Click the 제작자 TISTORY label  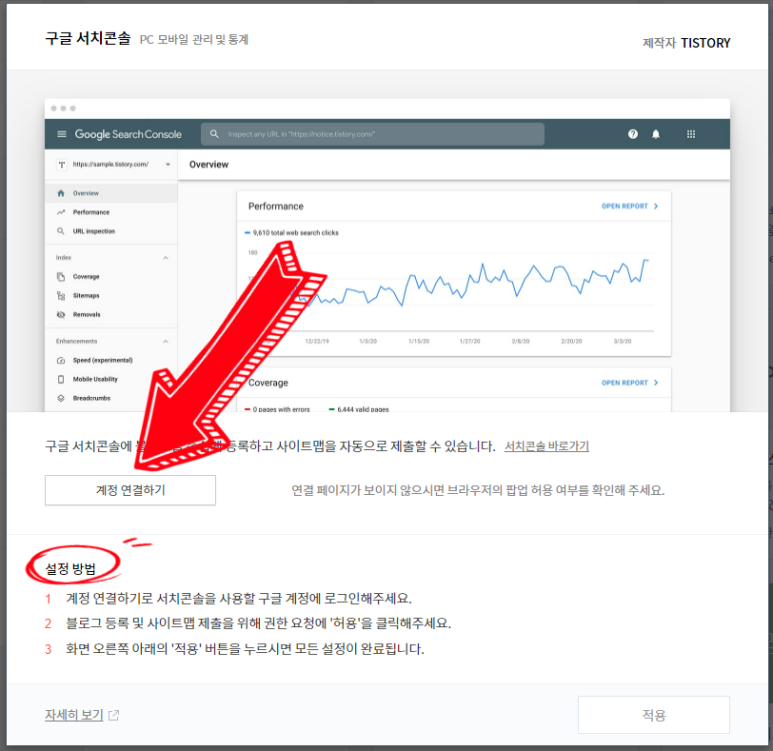click(x=686, y=43)
